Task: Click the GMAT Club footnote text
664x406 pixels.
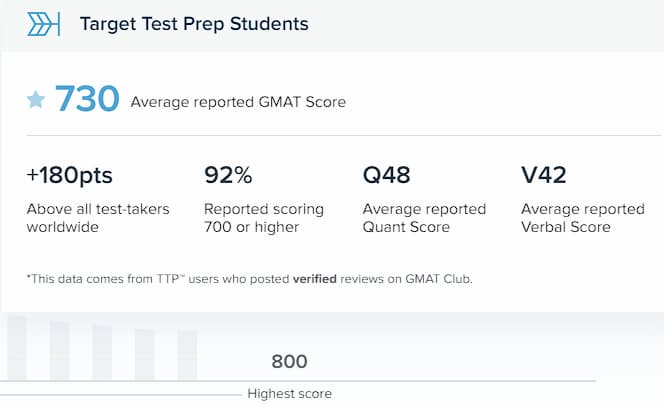Action: click(439, 279)
